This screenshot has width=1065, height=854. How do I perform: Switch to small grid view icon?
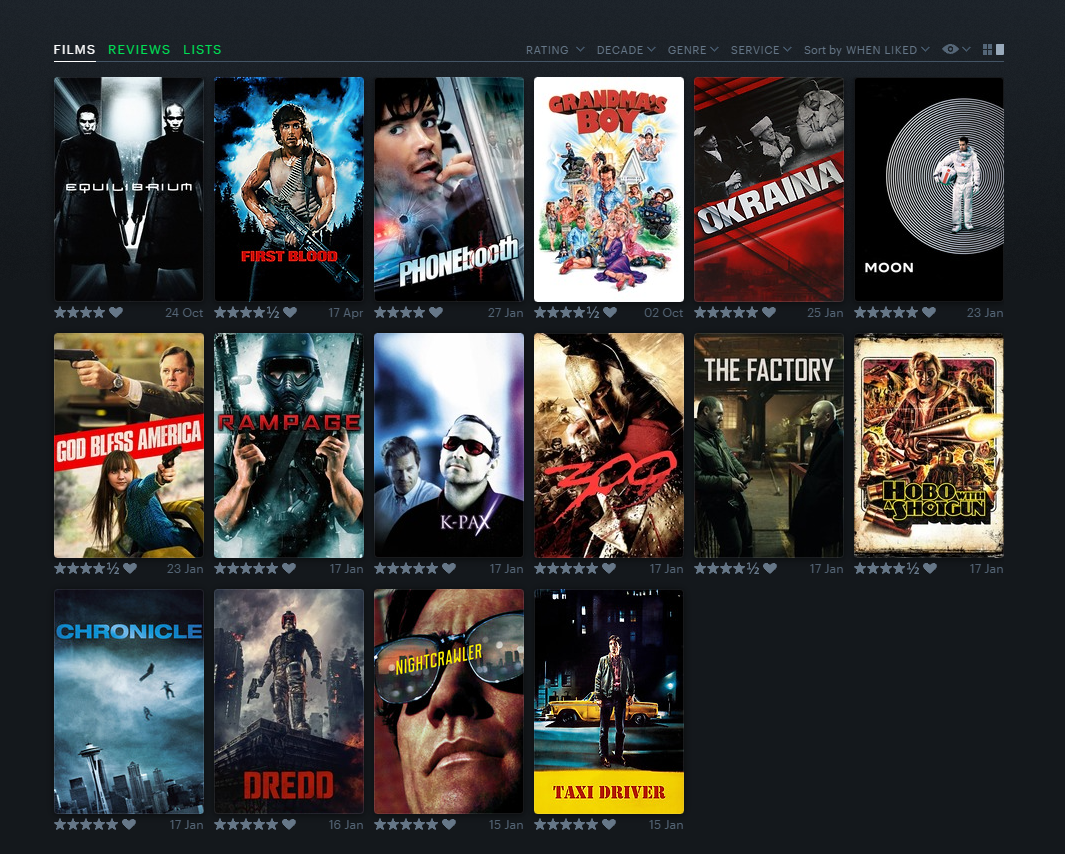point(988,50)
